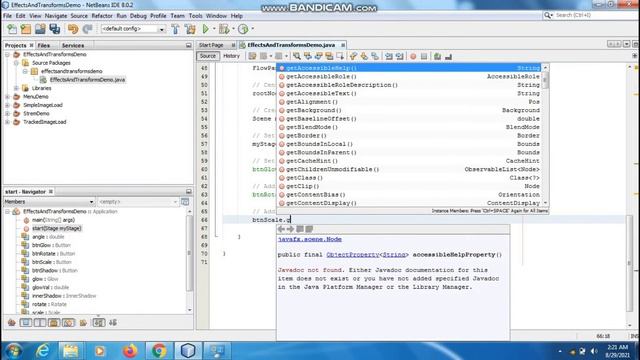Click the Search (Ctrl+I) field
640x360 pixels.
[595, 15]
